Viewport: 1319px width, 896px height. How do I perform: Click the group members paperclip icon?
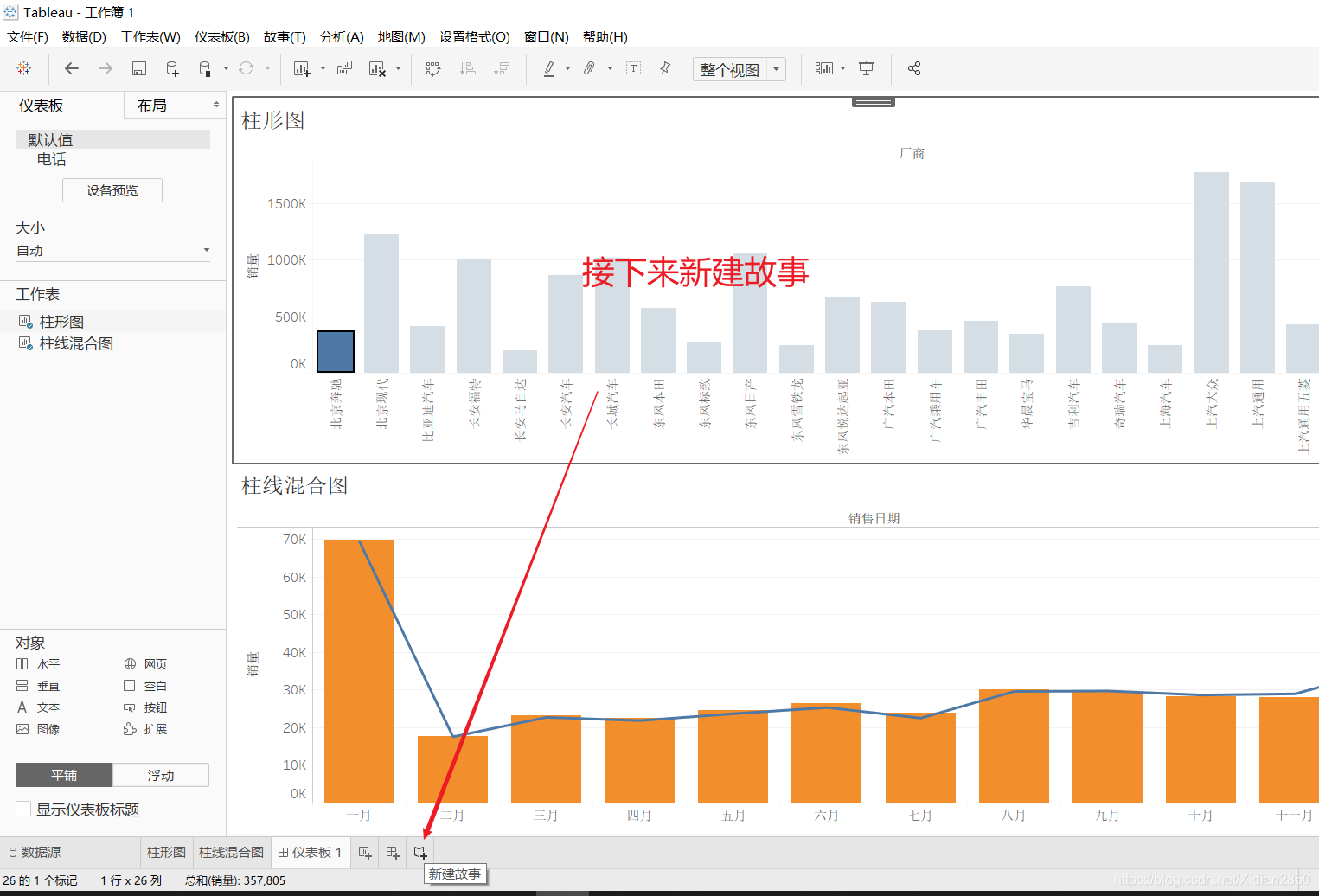[589, 68]
